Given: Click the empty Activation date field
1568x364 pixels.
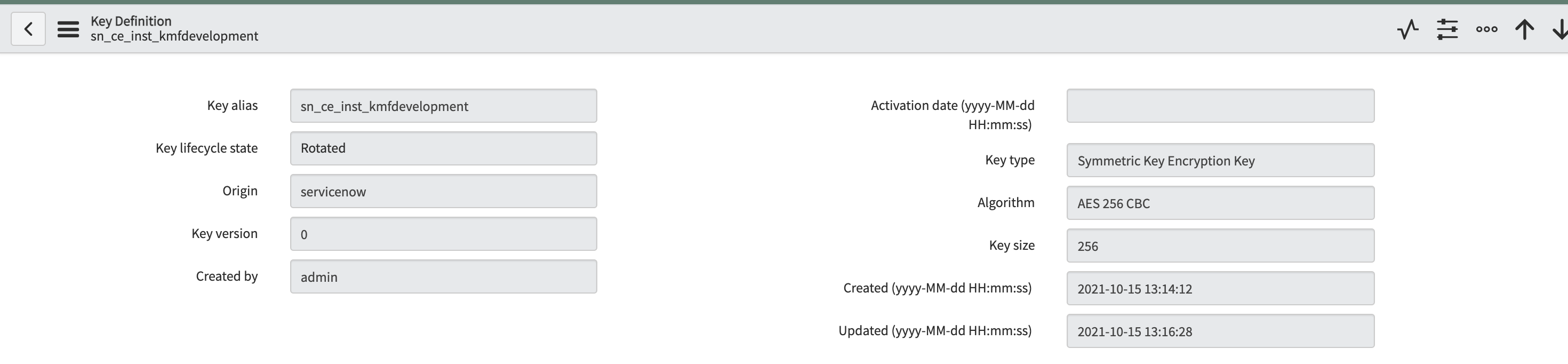Looking at the screenshot, I should coord(1220,106).
